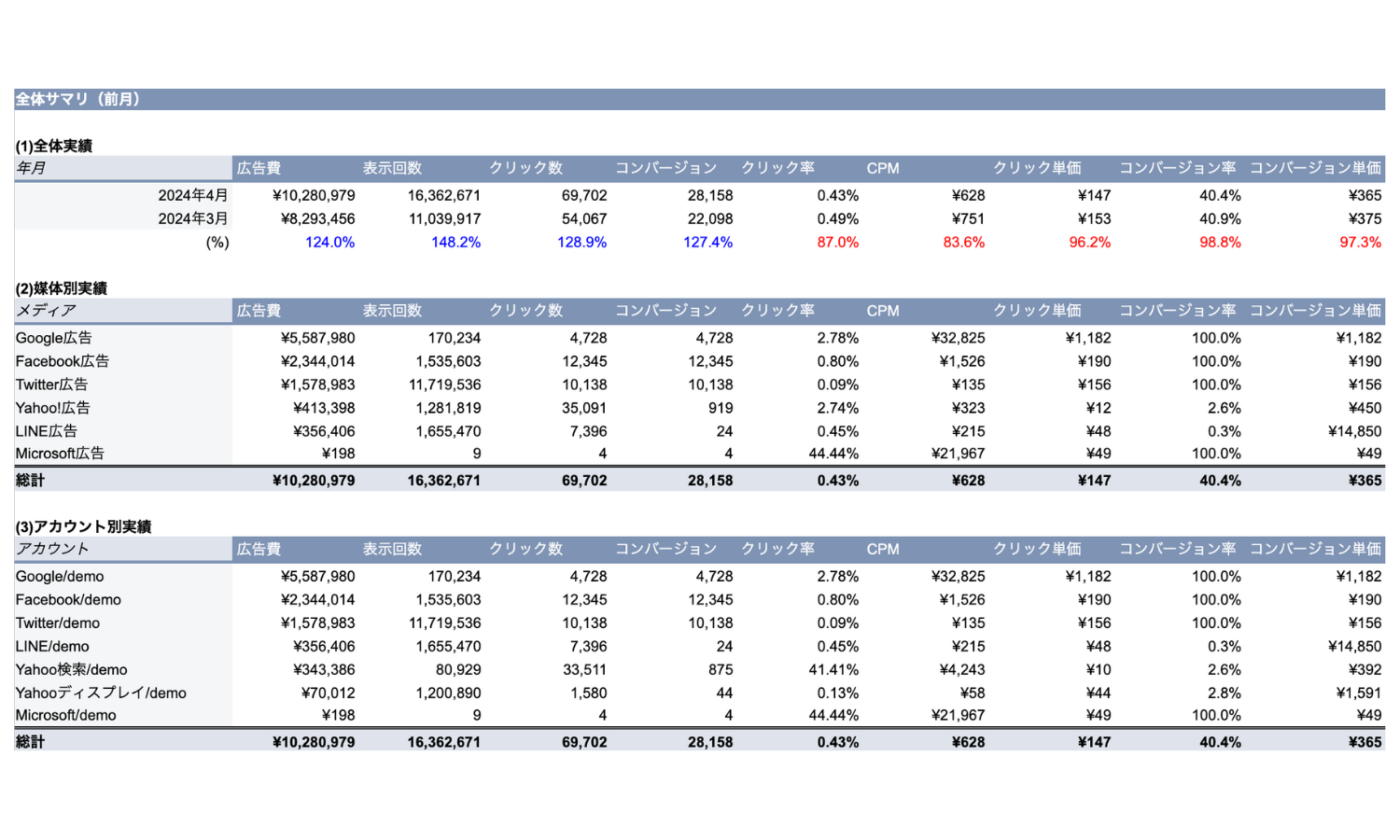The width and height of the screenshot is (1400, 840).
Task: Select the blue 127.4% conversions ratio
Action: pos(708,242)
